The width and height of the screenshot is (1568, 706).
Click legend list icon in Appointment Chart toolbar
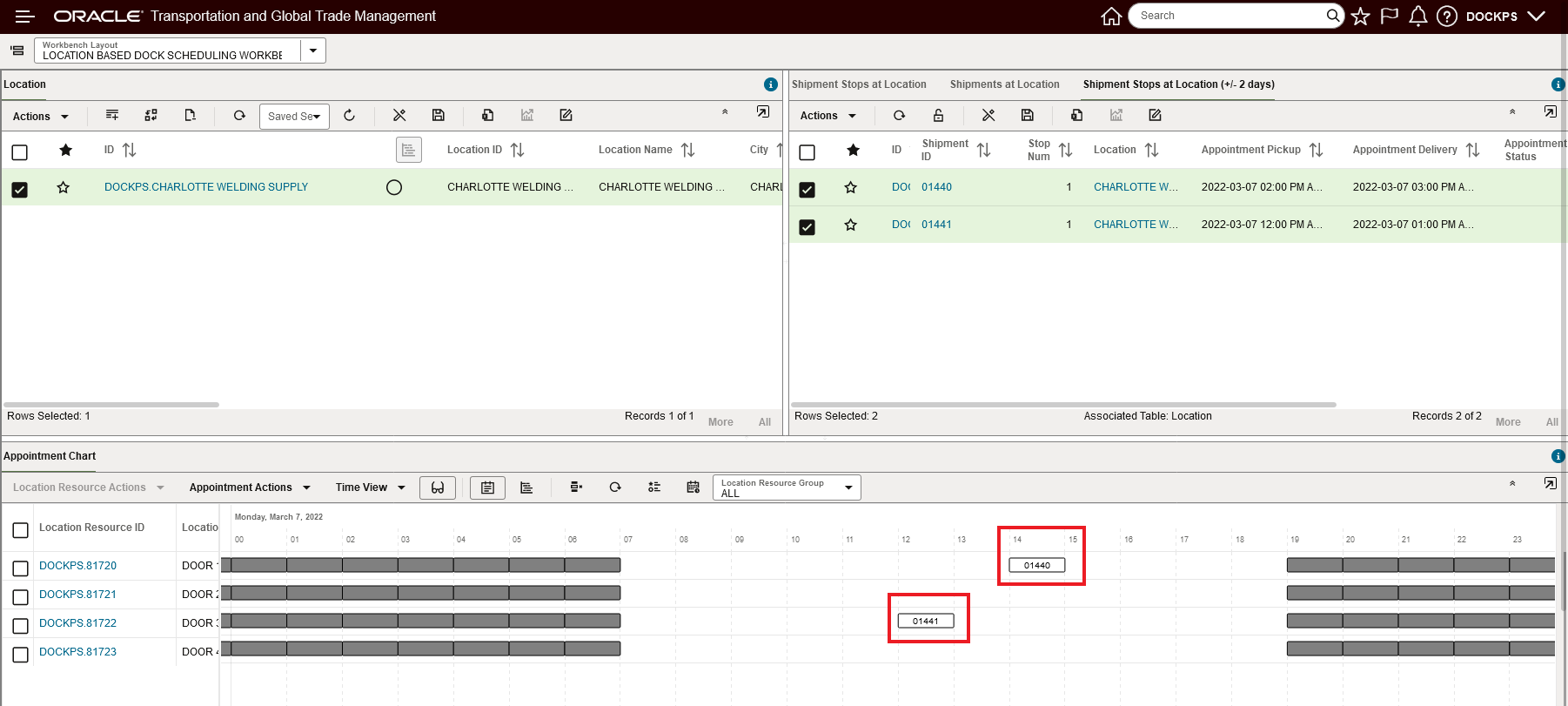[654, 487]
